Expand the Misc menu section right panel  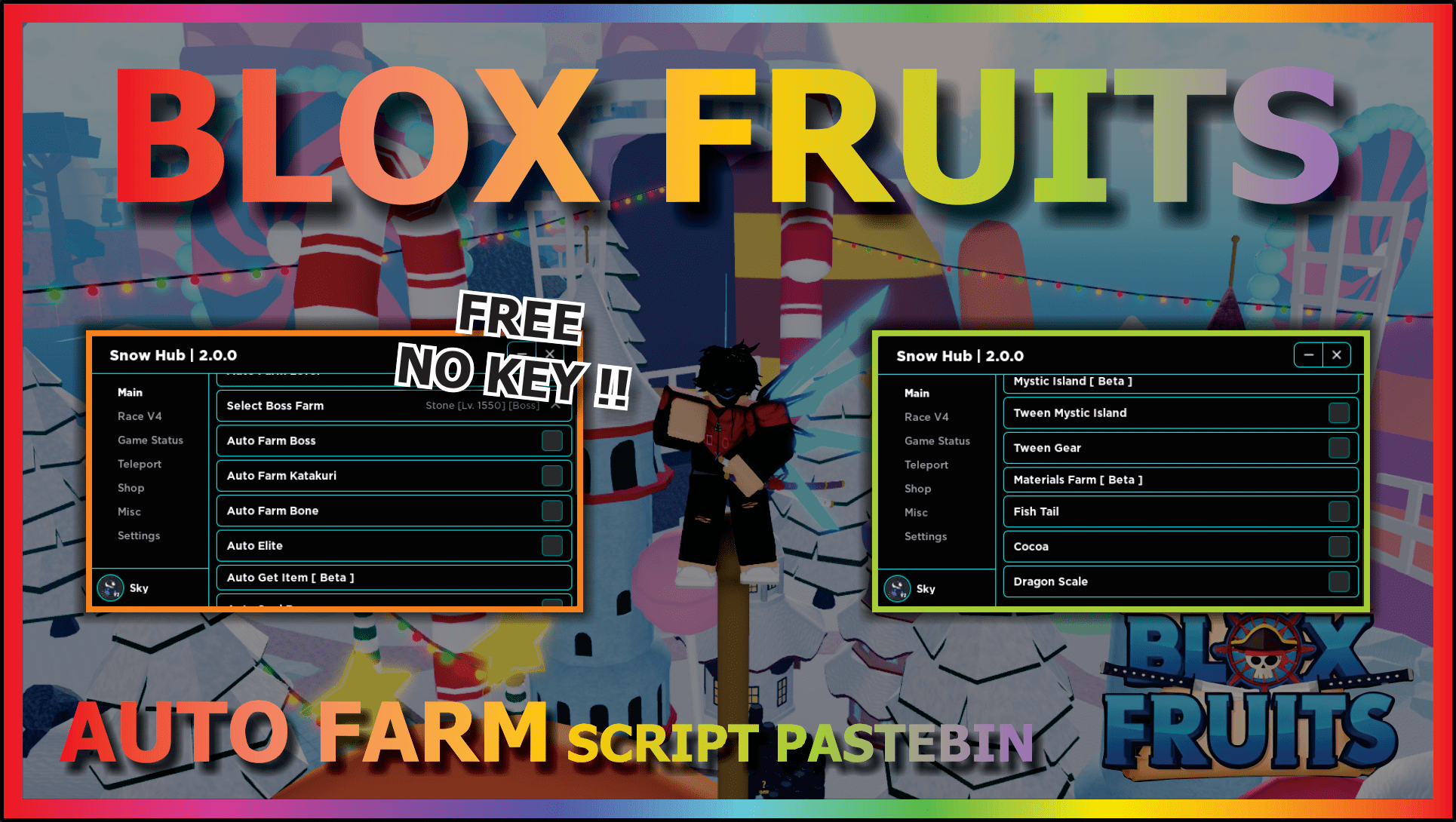pos(915,512)
